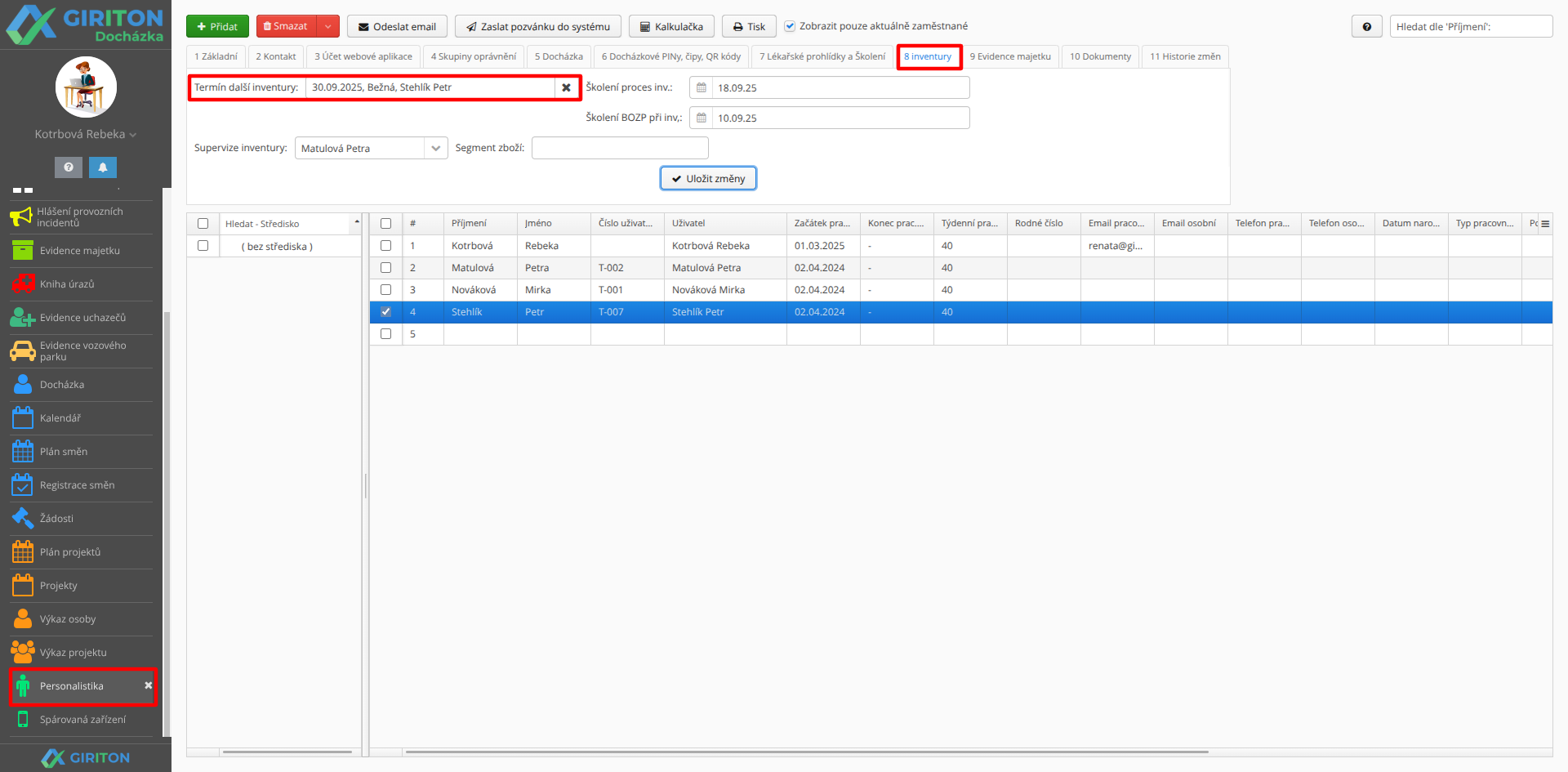Open the Plán projektů icon

[x=23, y=552]
